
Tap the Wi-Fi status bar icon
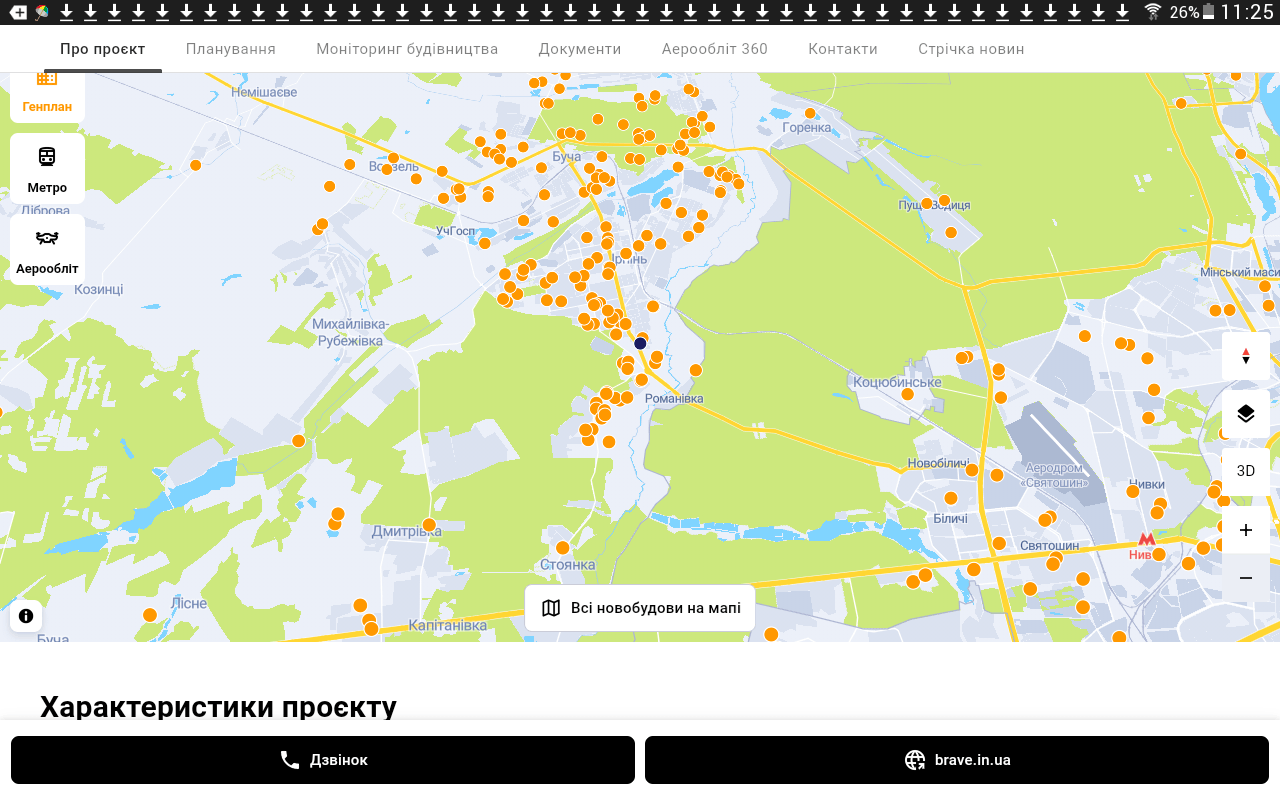click(1153, 12)
